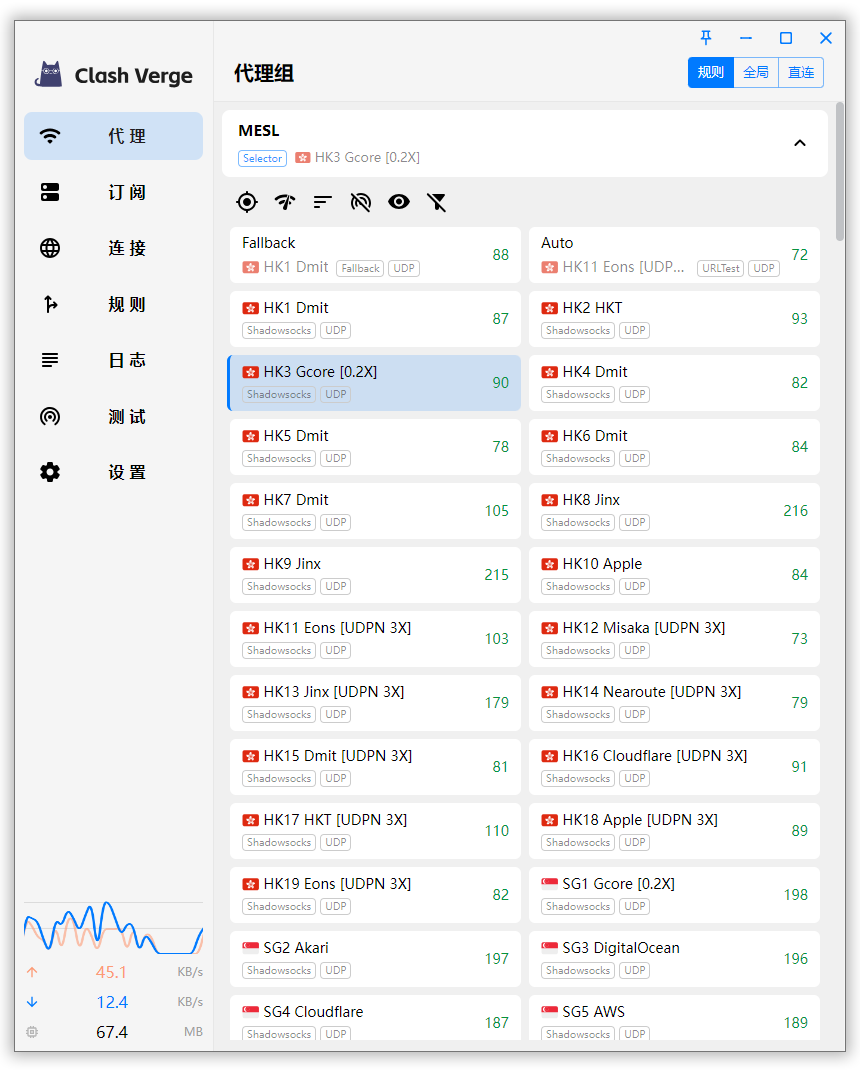The width and height of the screenshot is (860, 1072).
Task: Retest delay 179 on HK13 Jinx
Action: pos(497,703)
